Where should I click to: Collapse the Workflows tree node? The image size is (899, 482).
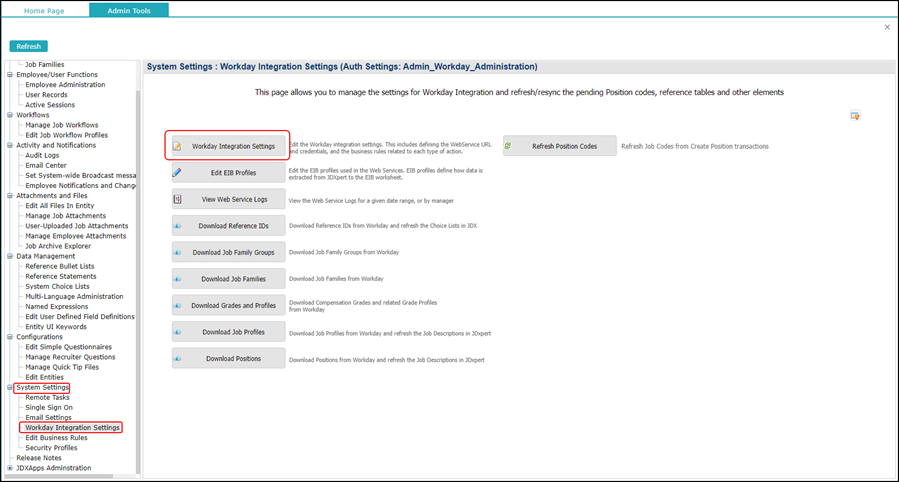[x=10, y=115]
